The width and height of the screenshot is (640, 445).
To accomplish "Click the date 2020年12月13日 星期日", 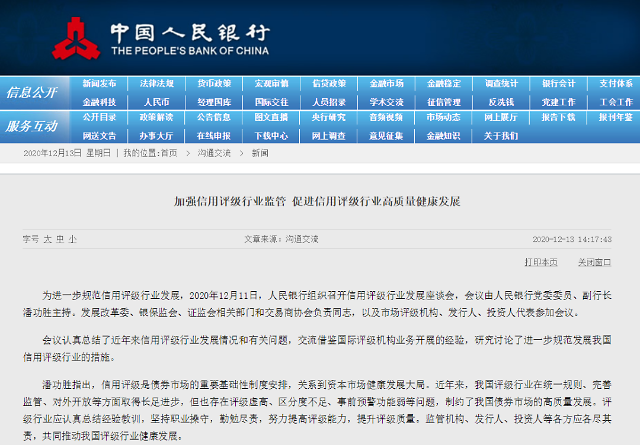I will pos(67,154).
